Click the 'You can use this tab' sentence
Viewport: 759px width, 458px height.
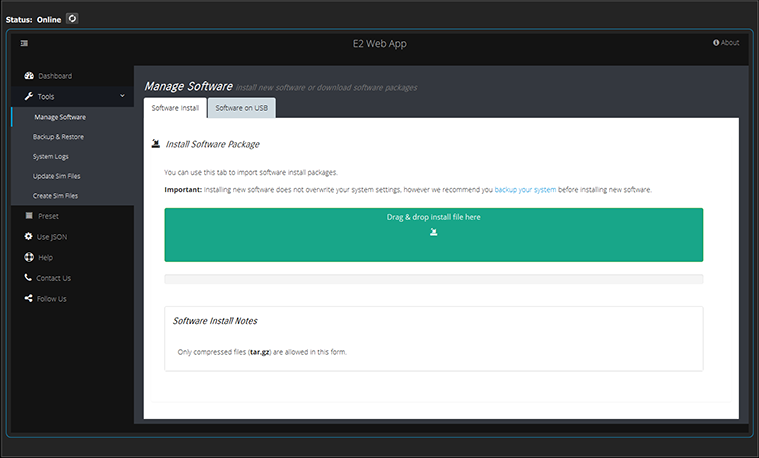click(251, 172)
